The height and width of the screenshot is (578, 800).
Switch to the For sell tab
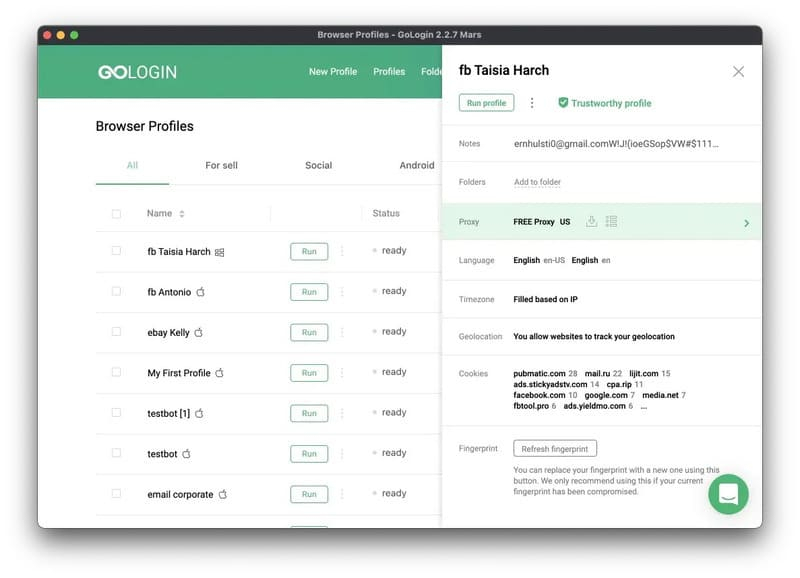pyautogui.click(x=221, y=165)
